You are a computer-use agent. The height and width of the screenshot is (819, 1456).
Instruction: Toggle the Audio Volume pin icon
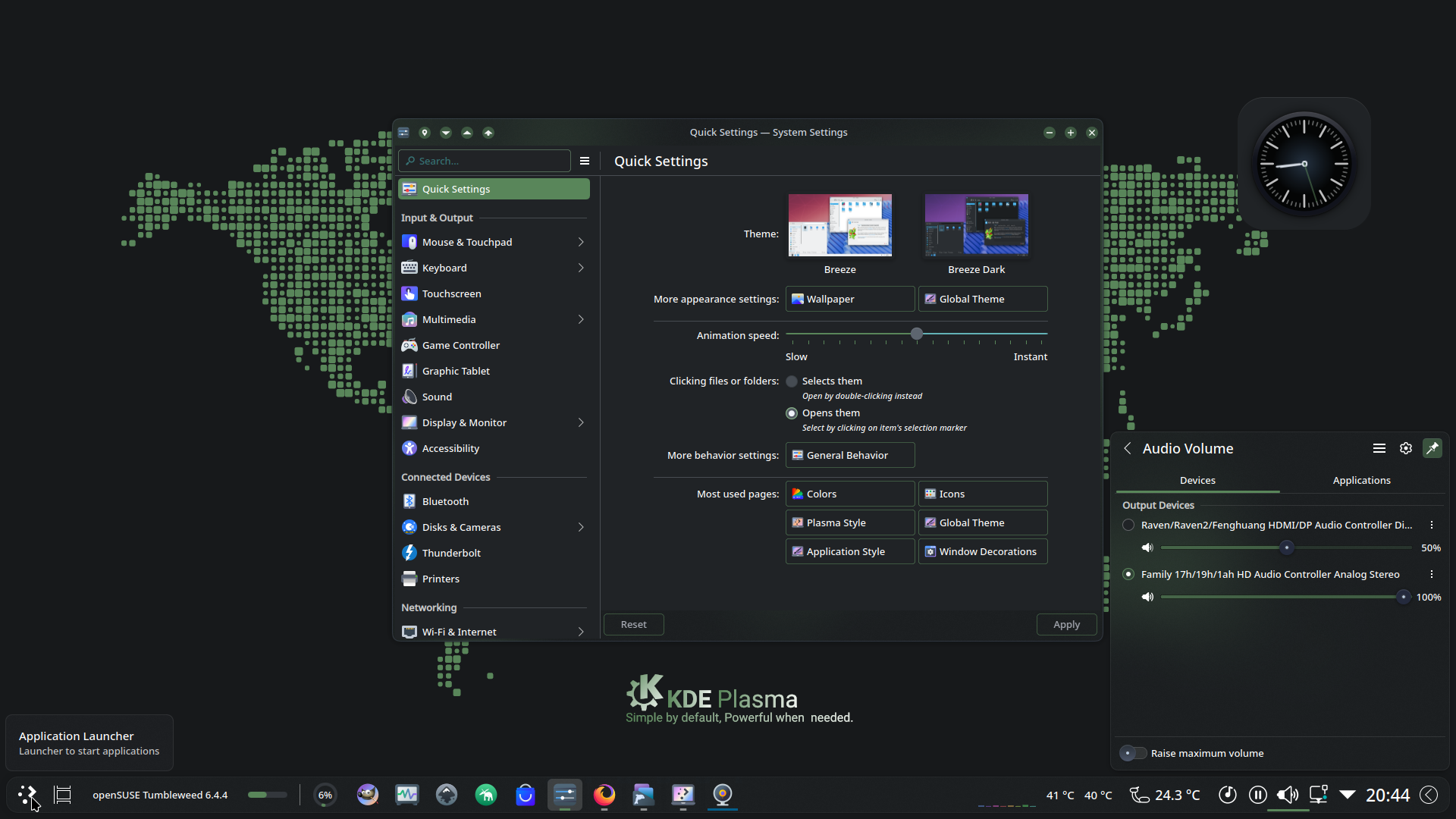(x=1432, y=448)
